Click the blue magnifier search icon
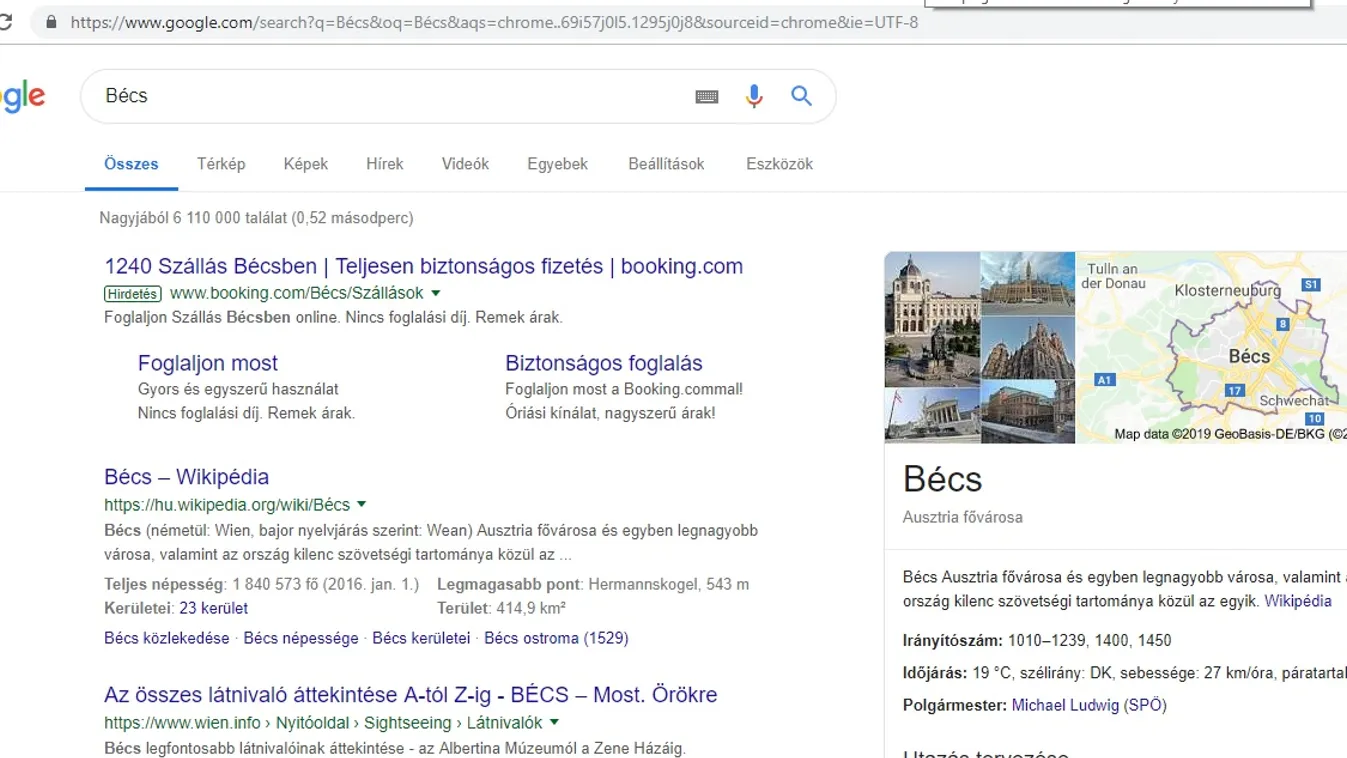This screenshot has width=1347, height=758. click(801, 96)
